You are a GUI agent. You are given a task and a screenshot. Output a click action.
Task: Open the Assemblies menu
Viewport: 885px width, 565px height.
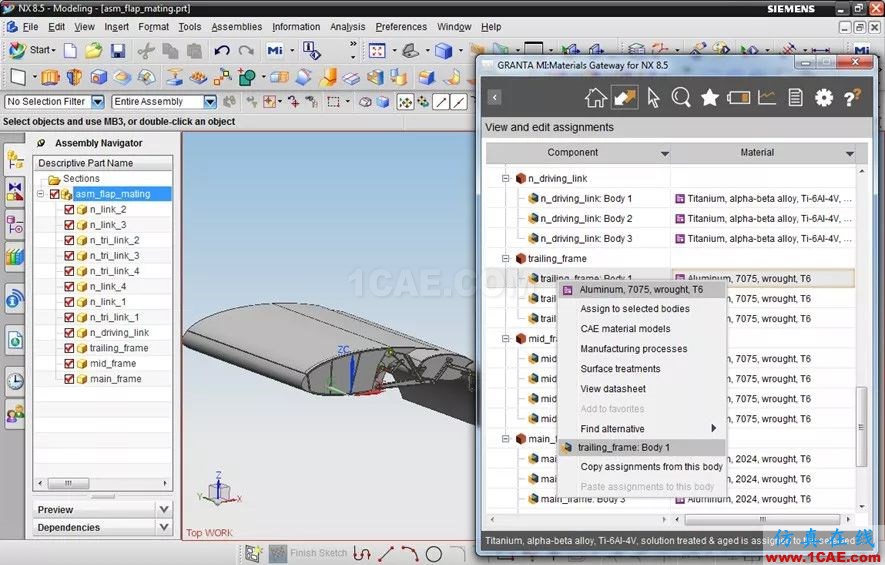236,27
